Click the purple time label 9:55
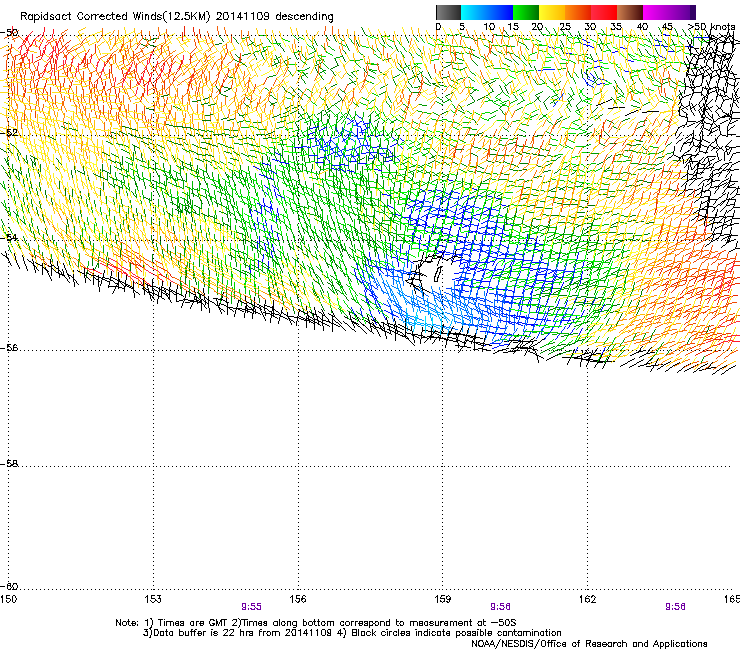The height and width of the screenshot is (650, 740). tap(251, 607)
